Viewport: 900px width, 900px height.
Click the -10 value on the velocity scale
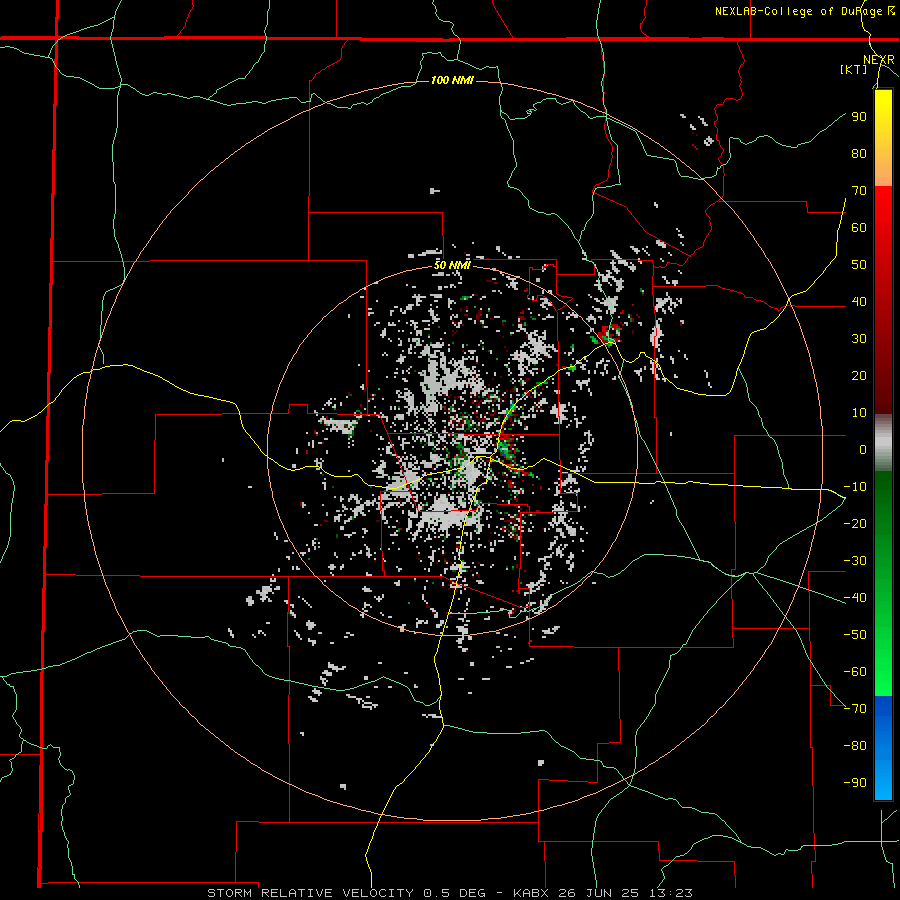click(855, 487)
